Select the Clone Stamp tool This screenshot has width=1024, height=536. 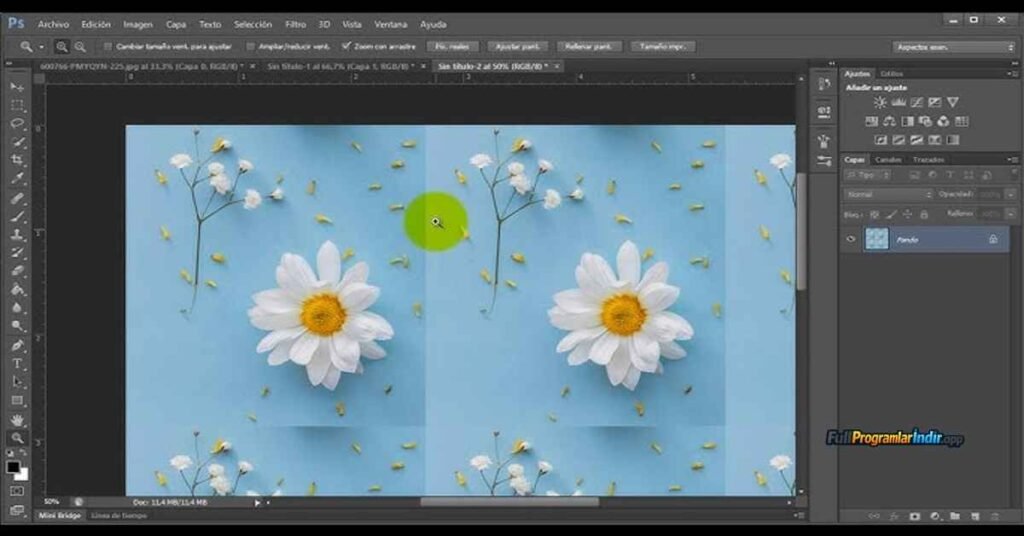coord(17,235)
